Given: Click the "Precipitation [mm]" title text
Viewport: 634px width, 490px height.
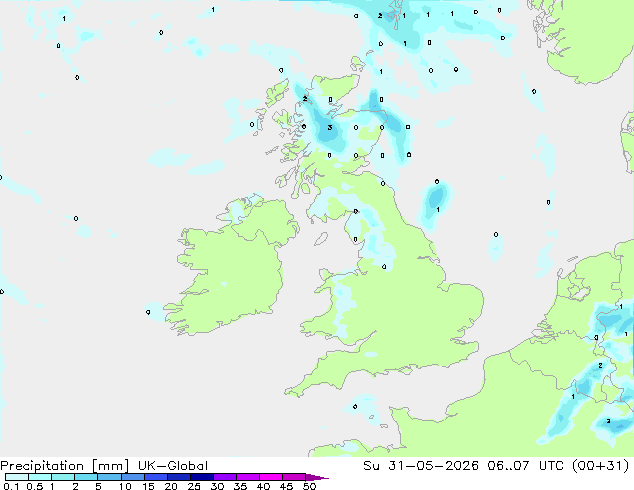Looking at the screenshot, I should (64, 466).
